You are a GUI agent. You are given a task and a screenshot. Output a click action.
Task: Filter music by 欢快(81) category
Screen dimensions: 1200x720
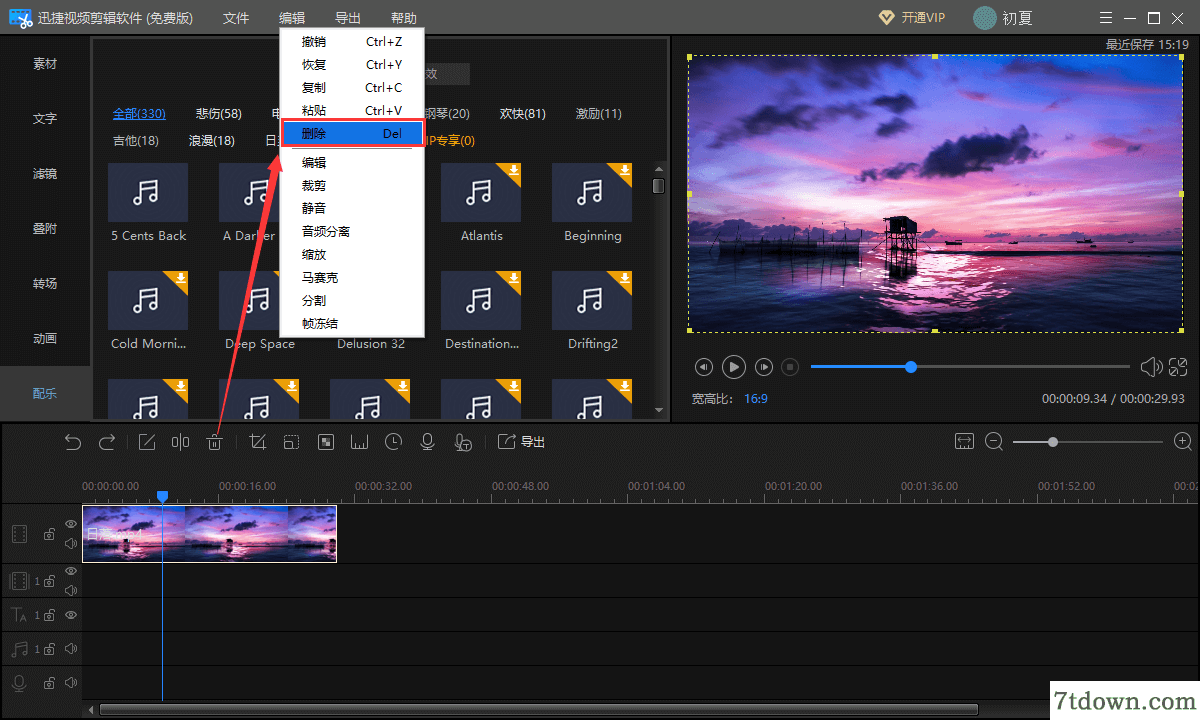pos(523,113)
